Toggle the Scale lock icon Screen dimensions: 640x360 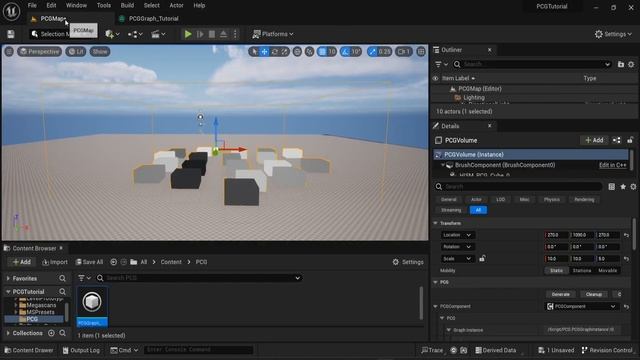click(x=482, y=259)
